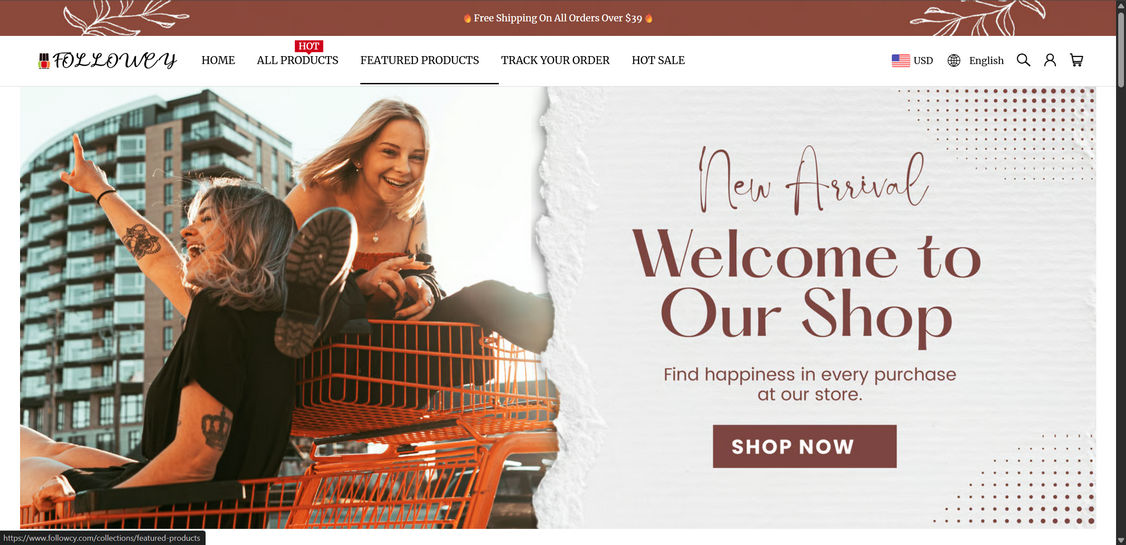The height and width of the screenshot is (545, 1126).
Task: Click the US flag currency icon
Action: coord(901,60)
